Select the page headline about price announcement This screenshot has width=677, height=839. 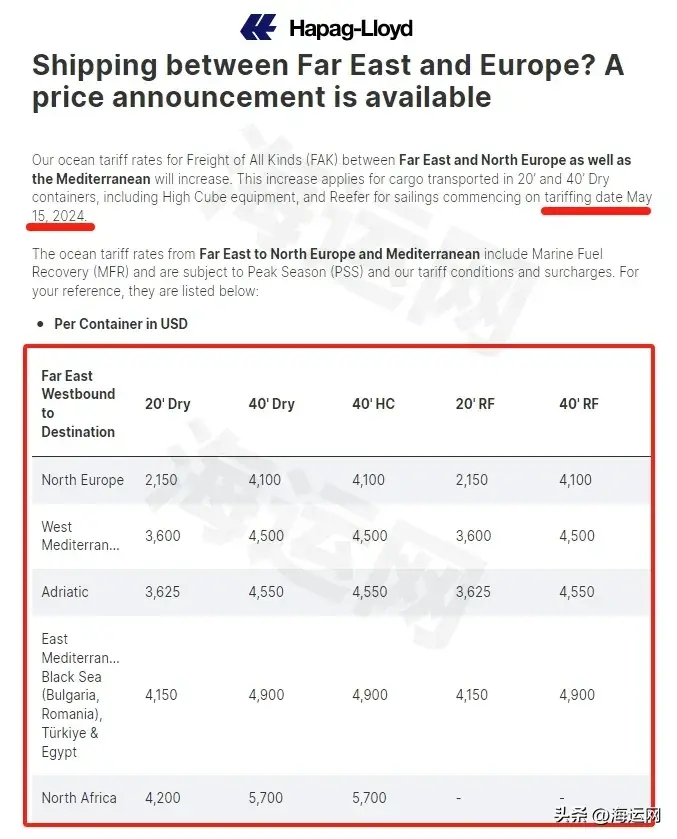point(328,81)
